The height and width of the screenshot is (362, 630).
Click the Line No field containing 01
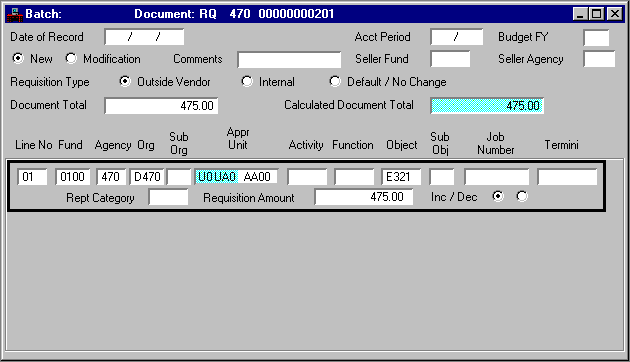32,177
